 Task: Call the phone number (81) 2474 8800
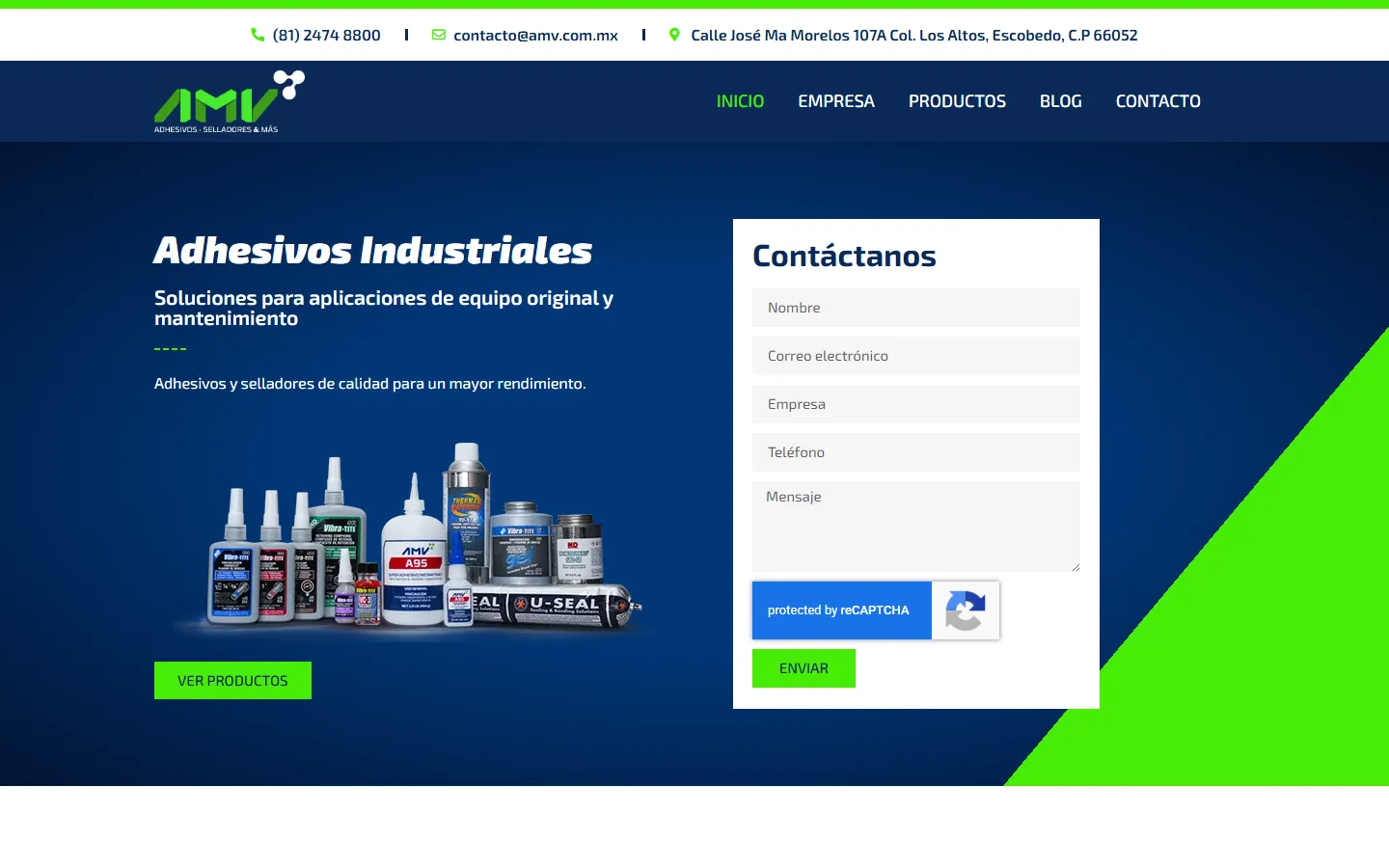(x=327, y=35)
